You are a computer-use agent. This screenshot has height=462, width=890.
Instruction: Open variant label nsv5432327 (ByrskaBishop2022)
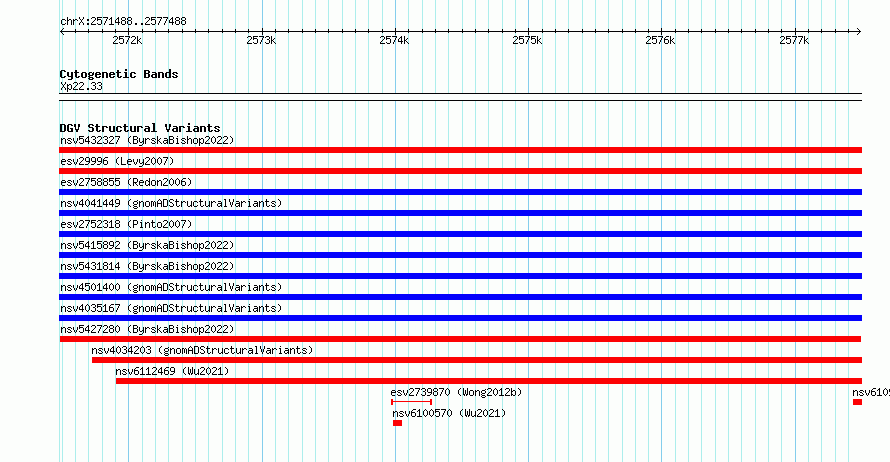(x=147, y=140)
